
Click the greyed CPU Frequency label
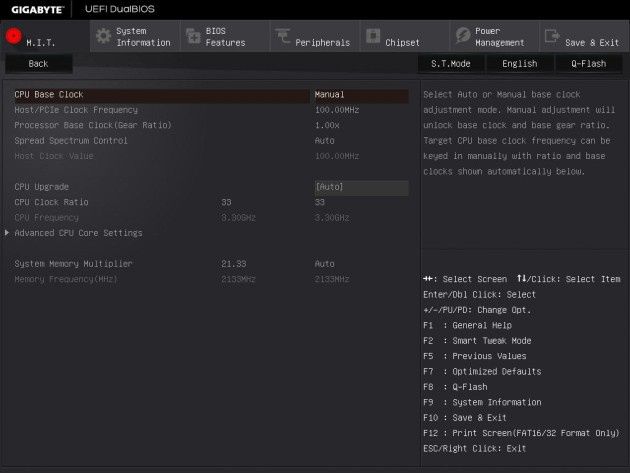point(46,218)
